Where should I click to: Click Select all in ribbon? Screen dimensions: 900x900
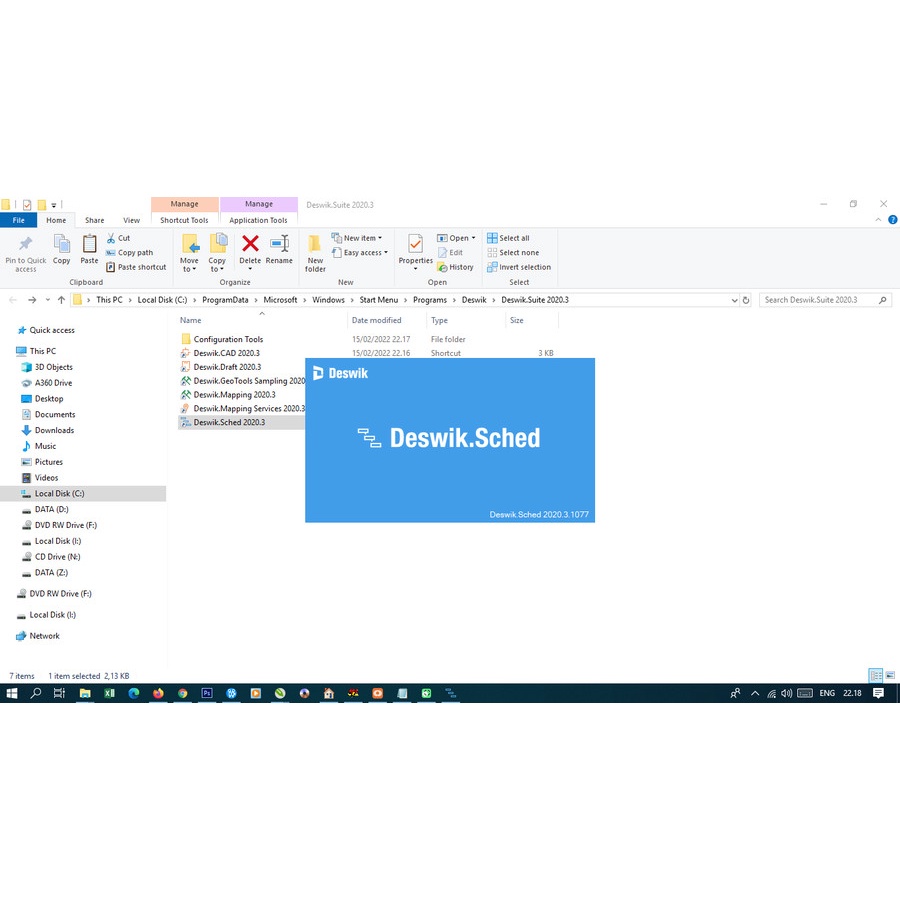point(508,238)
